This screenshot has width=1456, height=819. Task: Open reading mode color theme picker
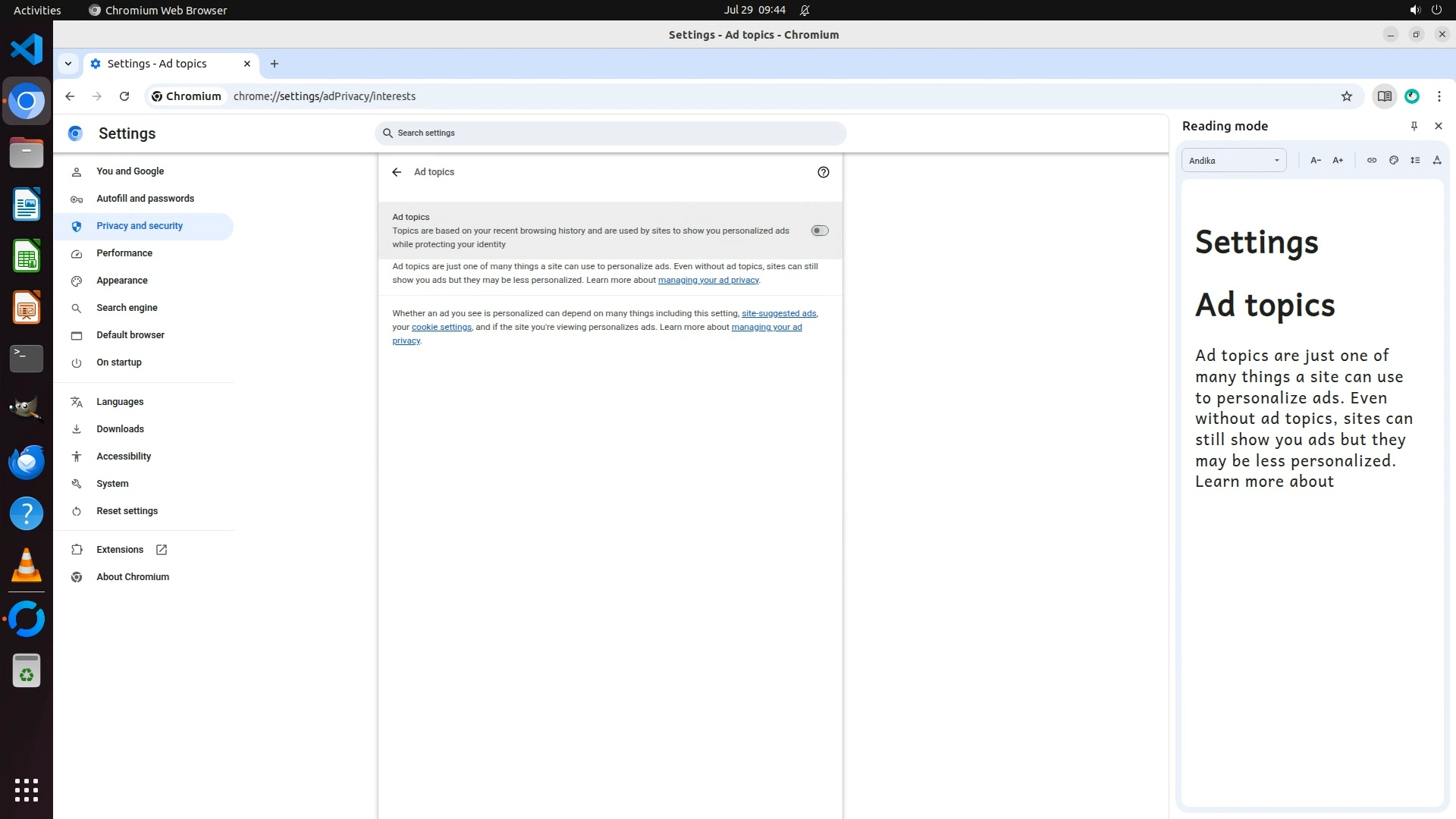(1394, 160)
